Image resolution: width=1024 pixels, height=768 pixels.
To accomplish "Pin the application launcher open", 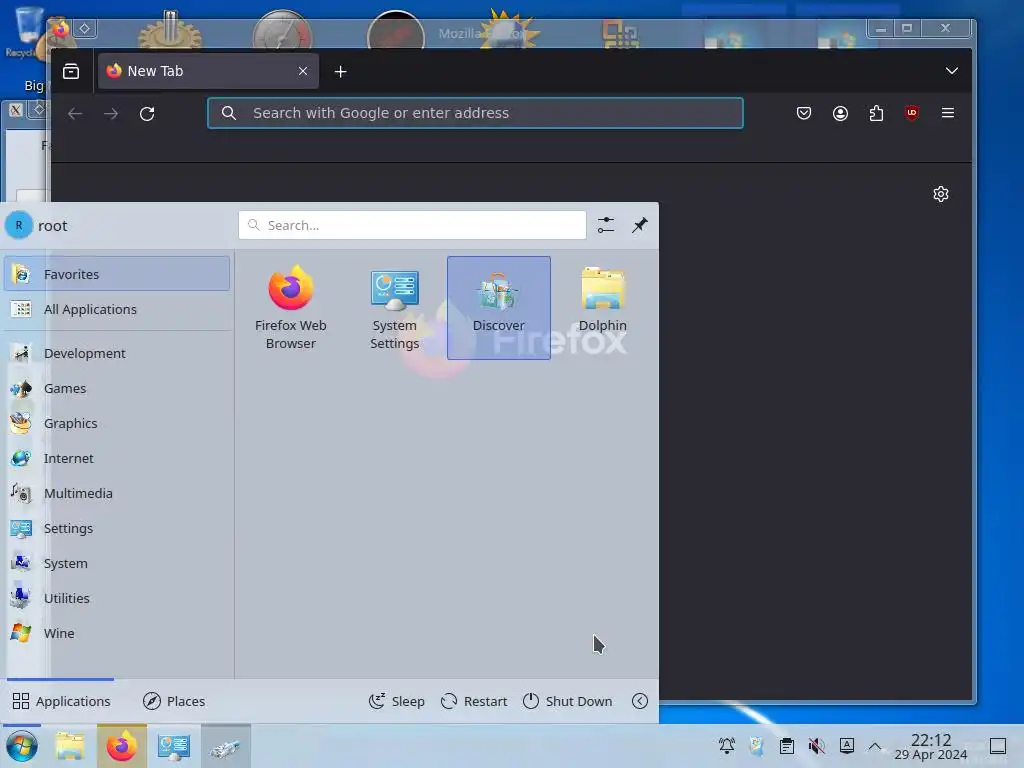I will click(640, 225).
